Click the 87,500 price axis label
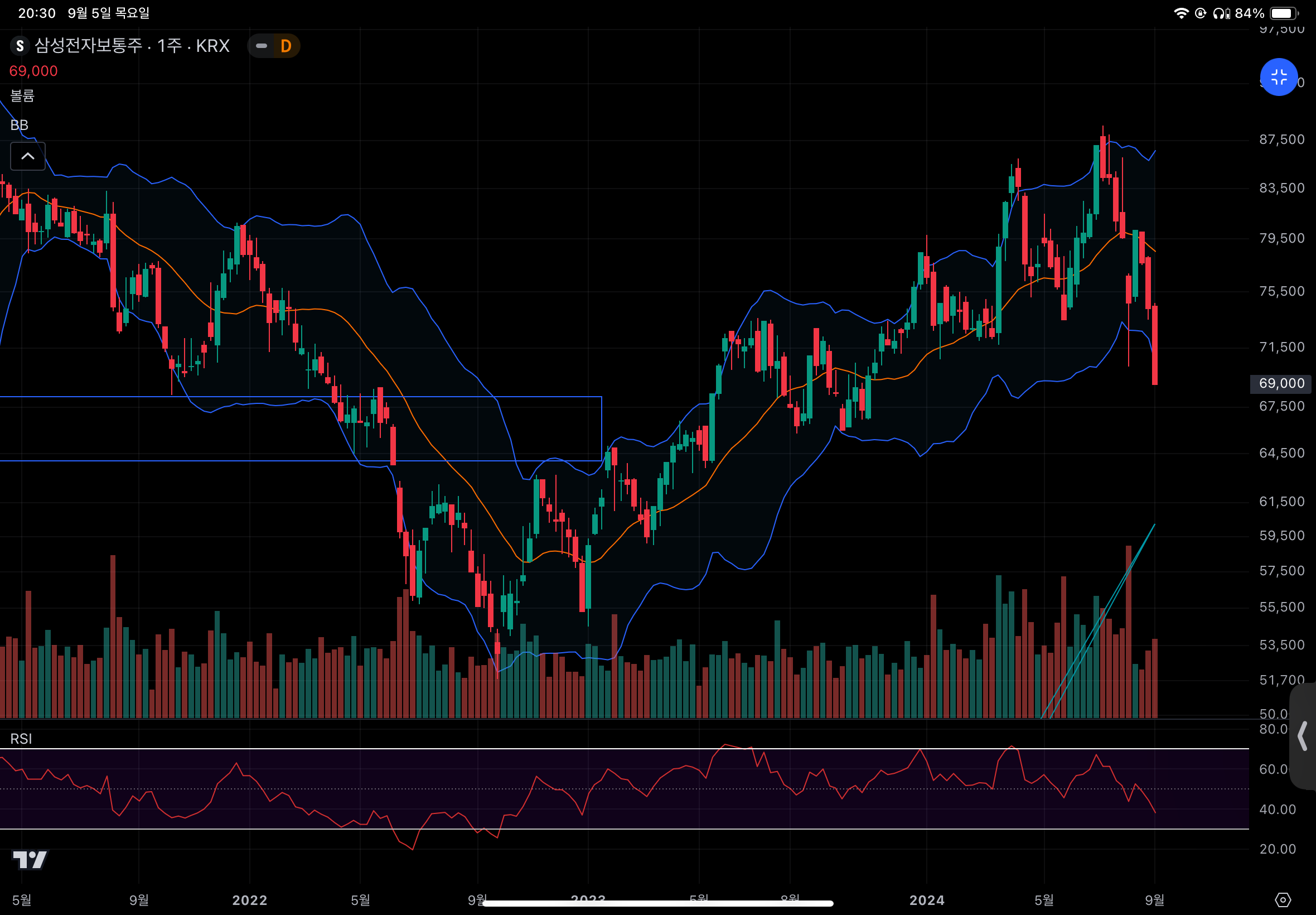This screenshot has width=1316, height=915. click(1281, 139)
